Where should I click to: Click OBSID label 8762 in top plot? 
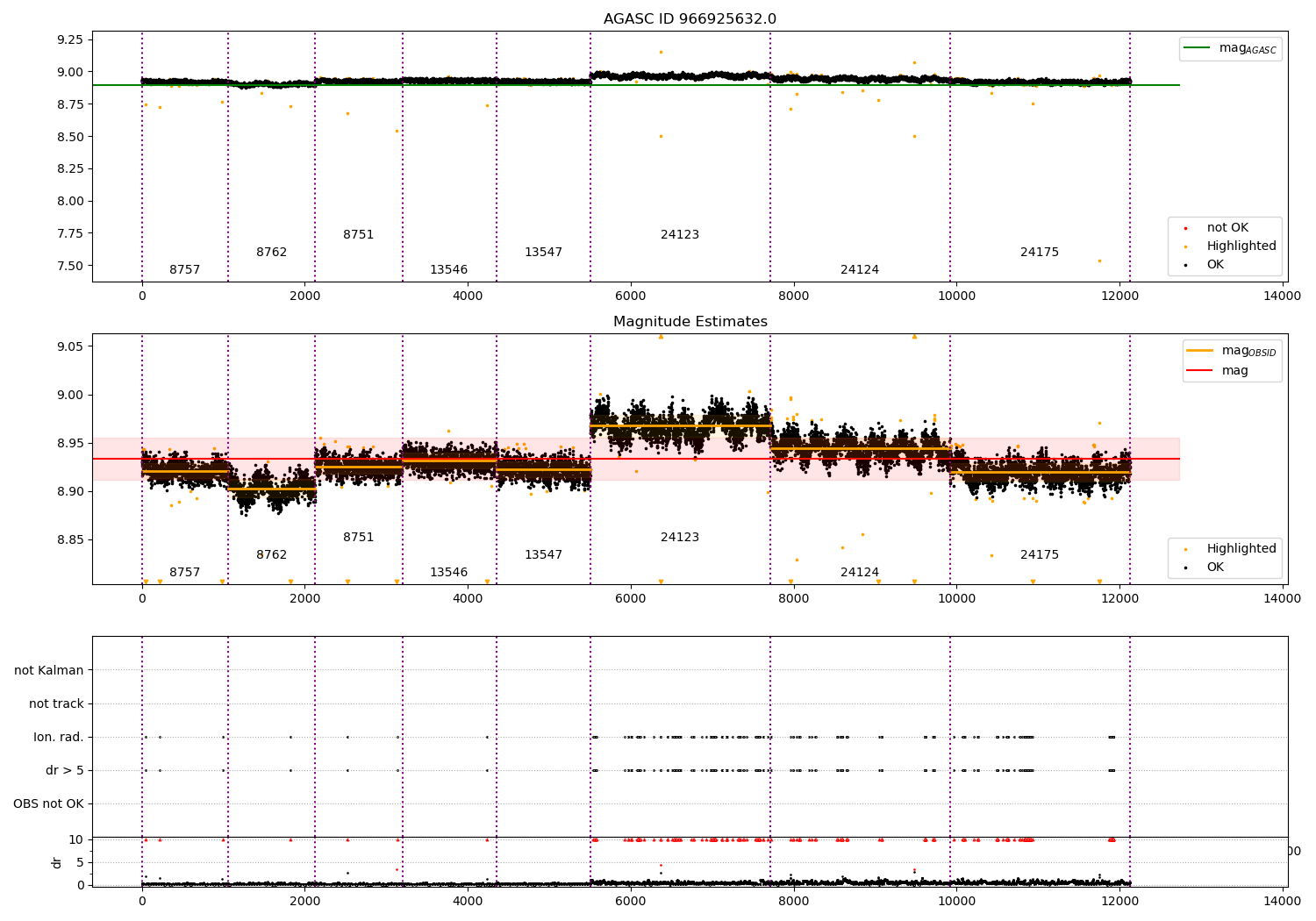coord(272,253)
